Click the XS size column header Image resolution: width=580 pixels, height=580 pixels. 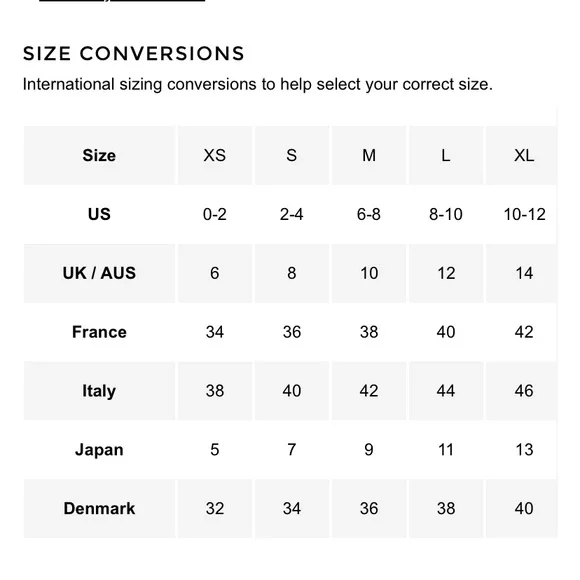tap(215, 155)
